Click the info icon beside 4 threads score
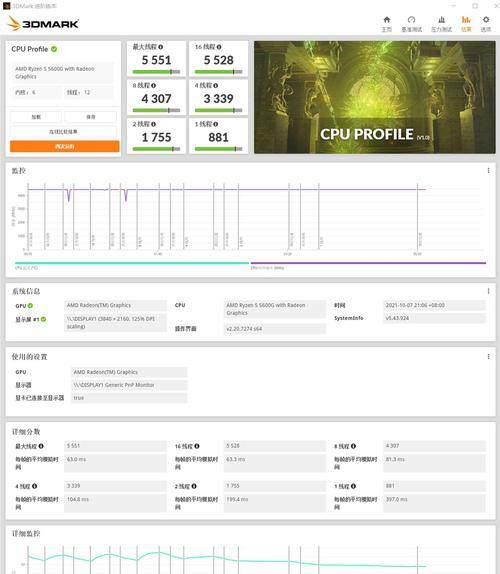This screenshot has width=500, height=574. pos(216,85)
